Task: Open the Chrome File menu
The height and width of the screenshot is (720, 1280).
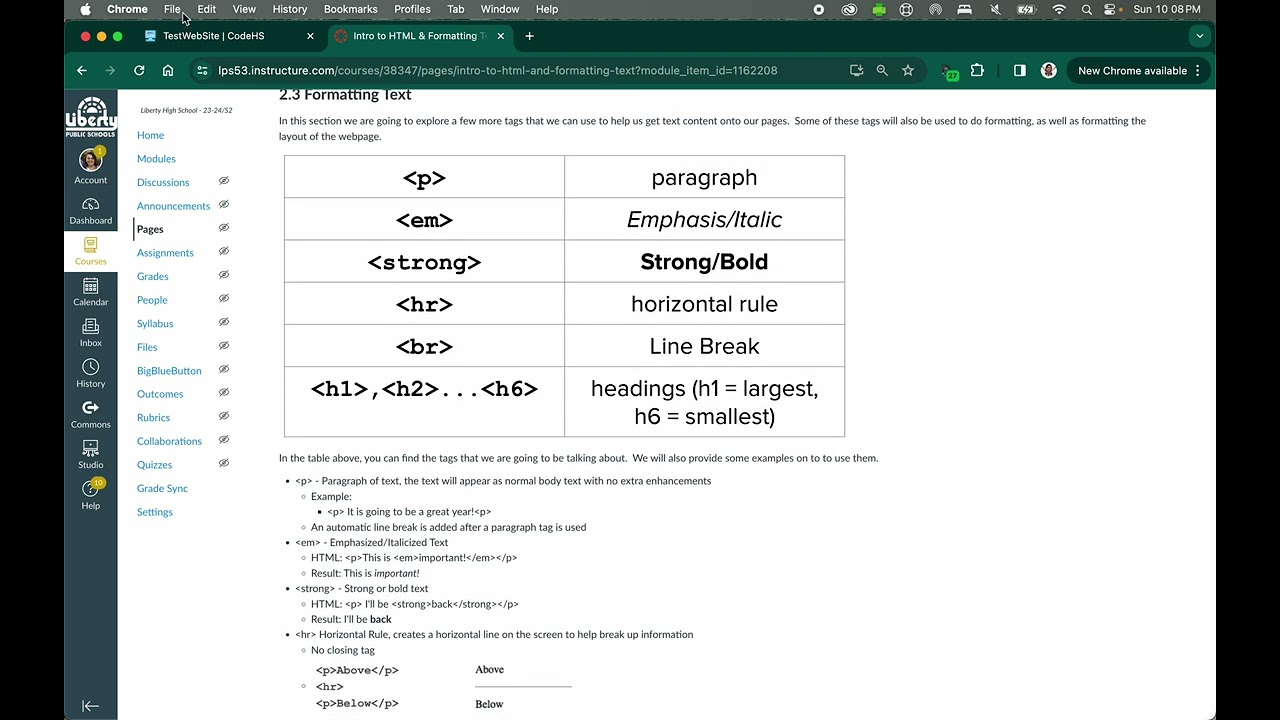Action: (x=172, y=9)
